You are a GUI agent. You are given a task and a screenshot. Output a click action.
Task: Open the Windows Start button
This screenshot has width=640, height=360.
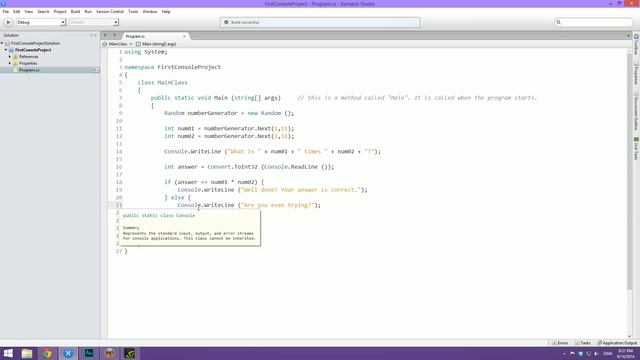pyautogui.click(x=8, y=353)
